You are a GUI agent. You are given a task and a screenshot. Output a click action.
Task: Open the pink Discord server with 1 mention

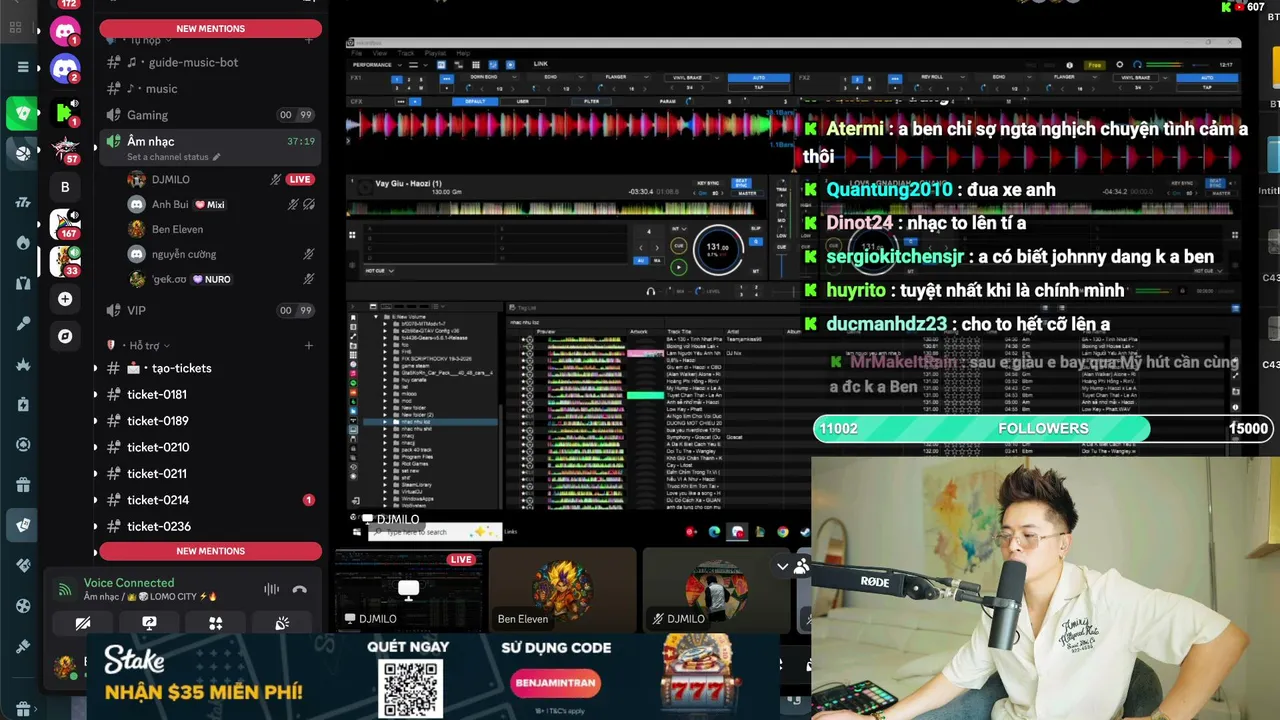(x=65, y=31)
